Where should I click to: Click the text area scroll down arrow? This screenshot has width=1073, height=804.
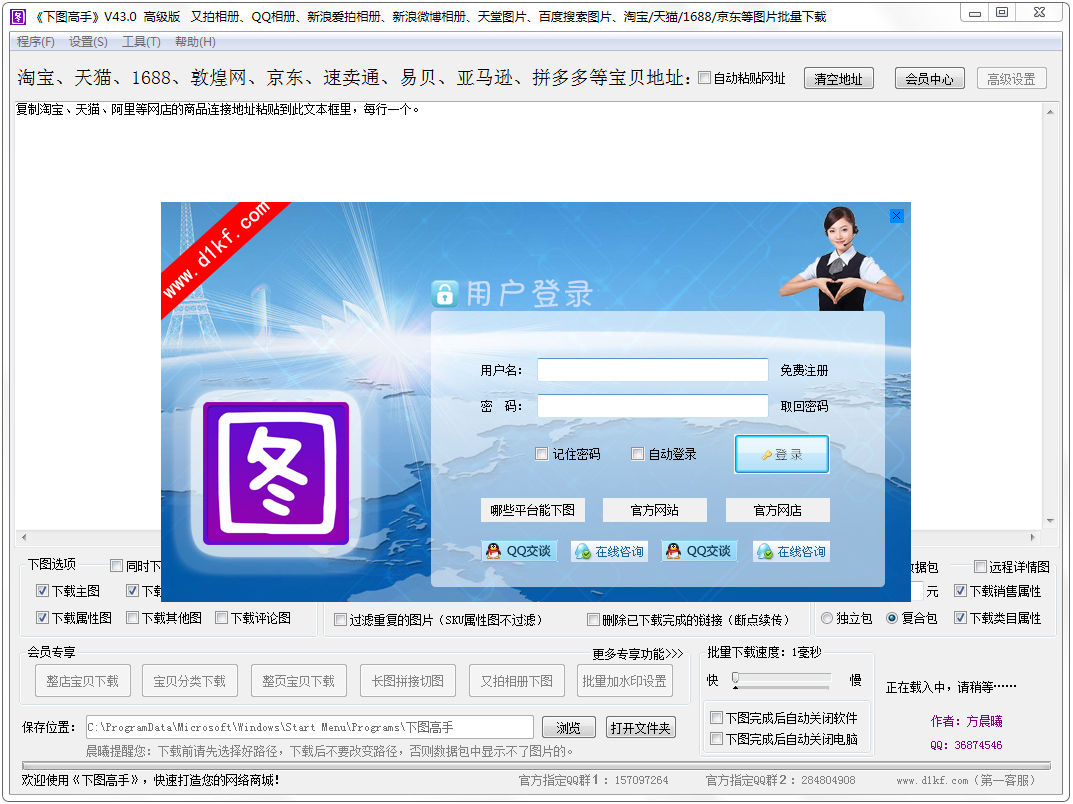point(1050,521)
